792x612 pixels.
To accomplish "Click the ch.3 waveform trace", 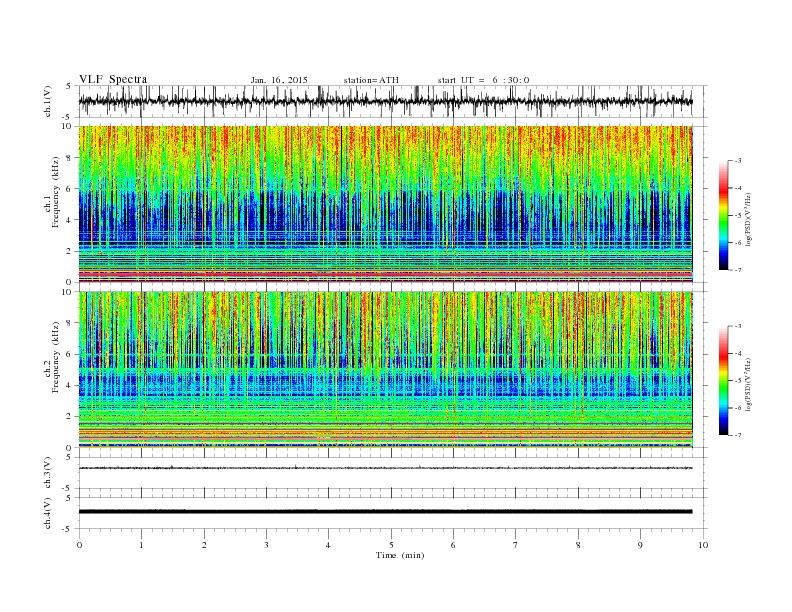I will (386, 468).
